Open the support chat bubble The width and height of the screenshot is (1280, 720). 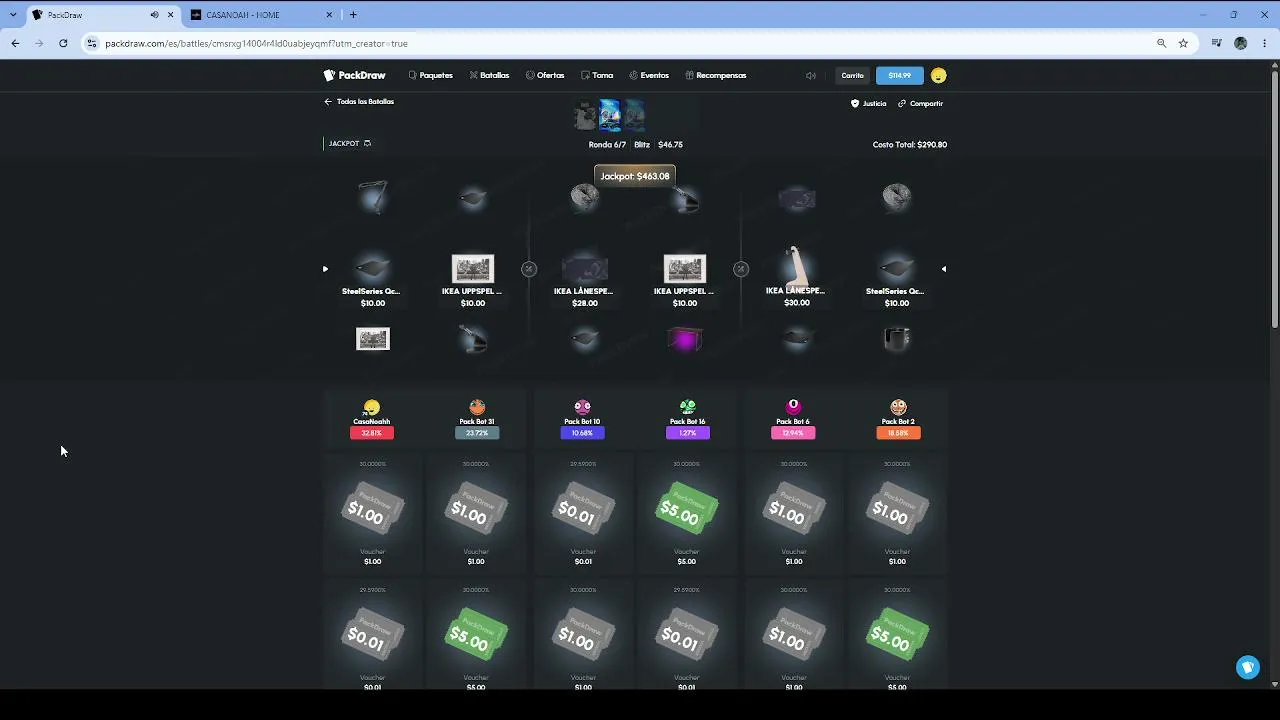pos(1248,667)
